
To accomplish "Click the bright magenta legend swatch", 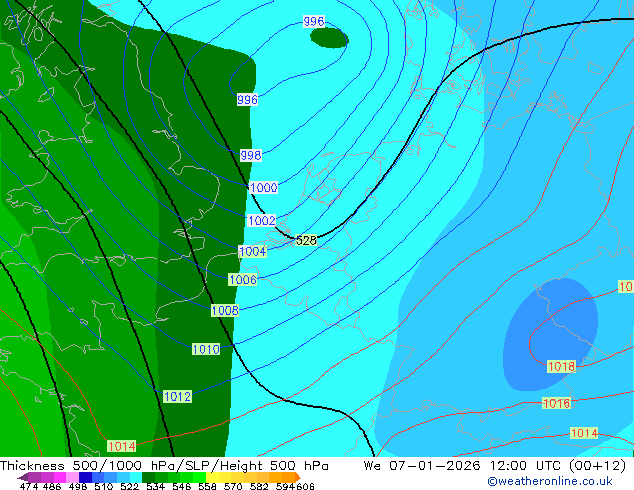I will 60,477.
